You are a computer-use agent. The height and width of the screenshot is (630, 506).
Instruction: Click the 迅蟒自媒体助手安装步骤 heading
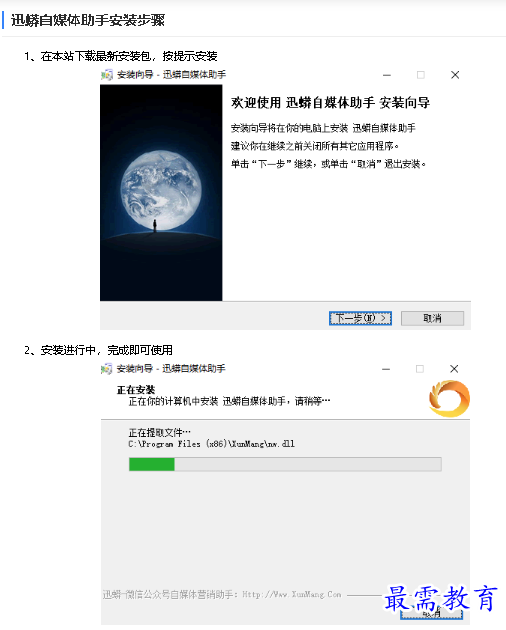(x=88, y=20)
